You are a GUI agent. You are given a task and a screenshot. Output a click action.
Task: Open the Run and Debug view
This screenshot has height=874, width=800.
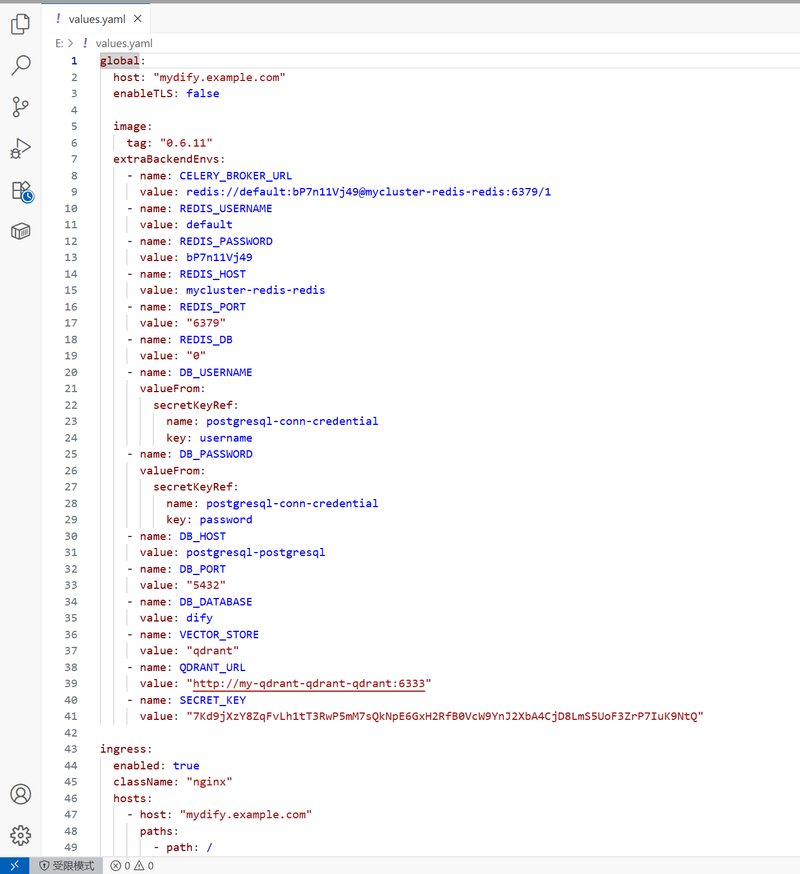(x=20, y=149)
